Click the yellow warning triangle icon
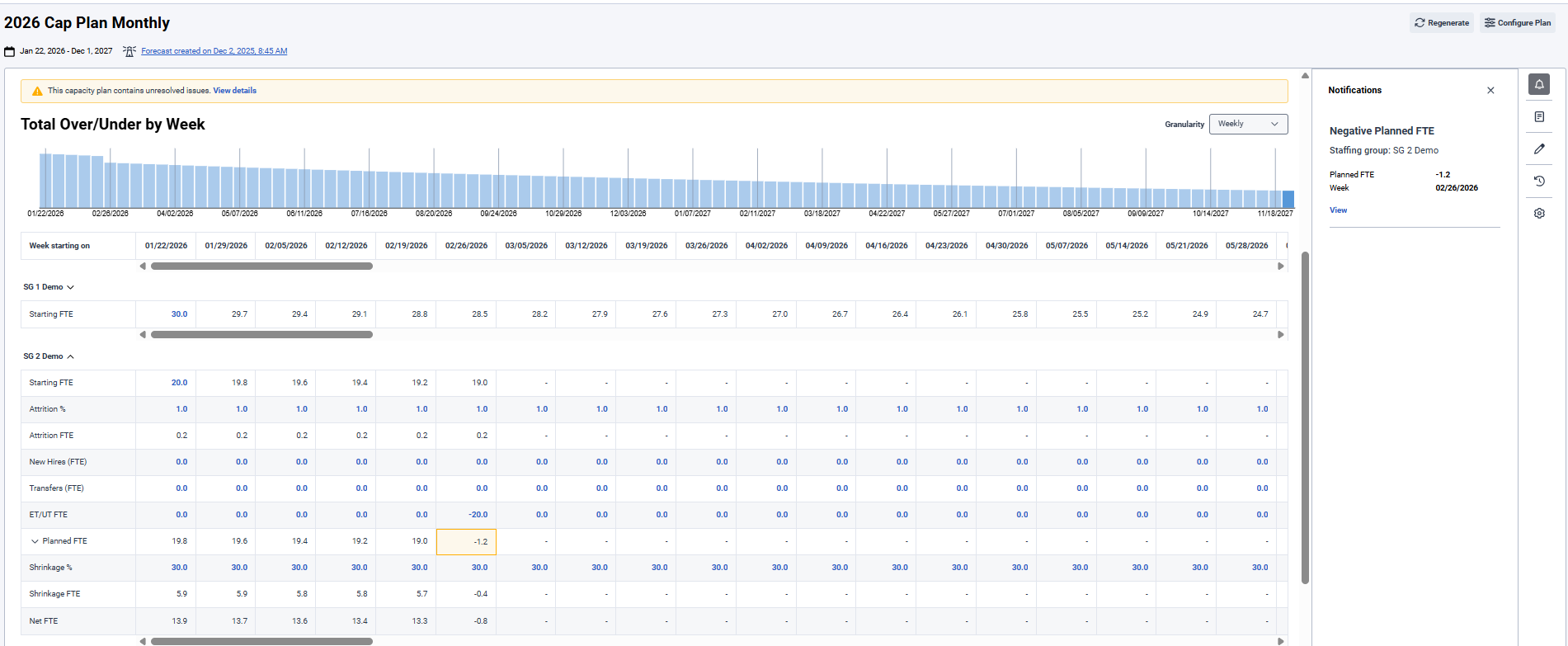Screen dimensions: 1568x646 pyautogui.click(x=37, y=92)
